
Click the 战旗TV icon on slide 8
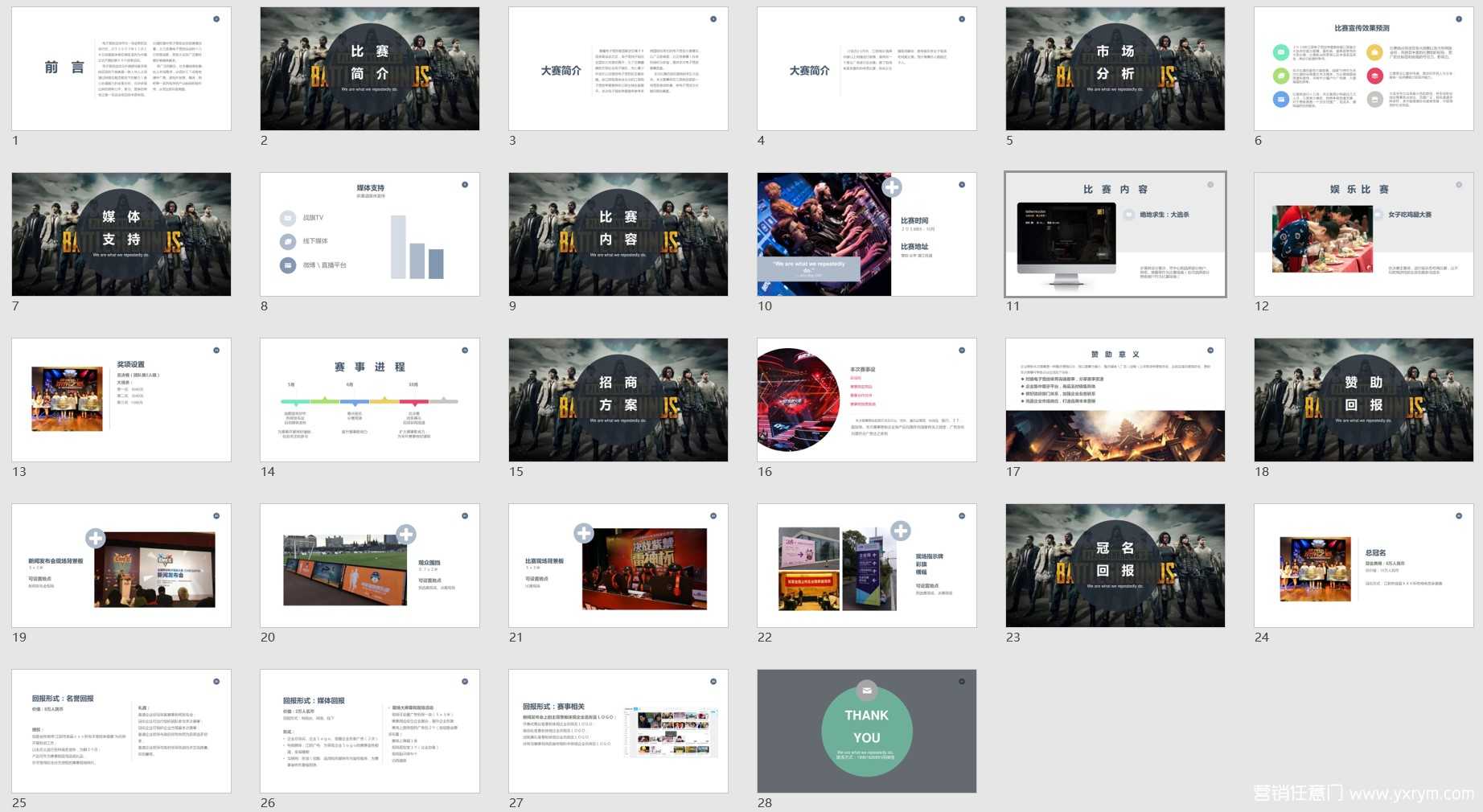tap(288, 218)
